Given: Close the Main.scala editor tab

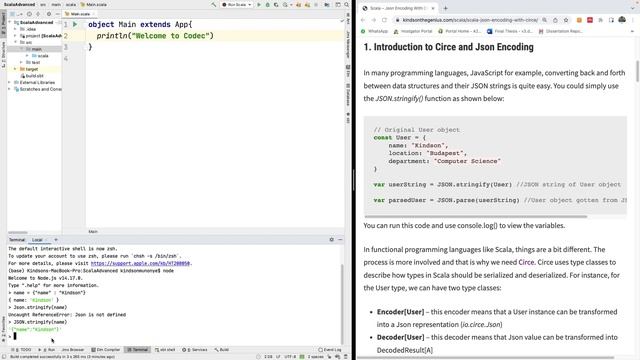Looking at the screenshot, I should [94, 14].
